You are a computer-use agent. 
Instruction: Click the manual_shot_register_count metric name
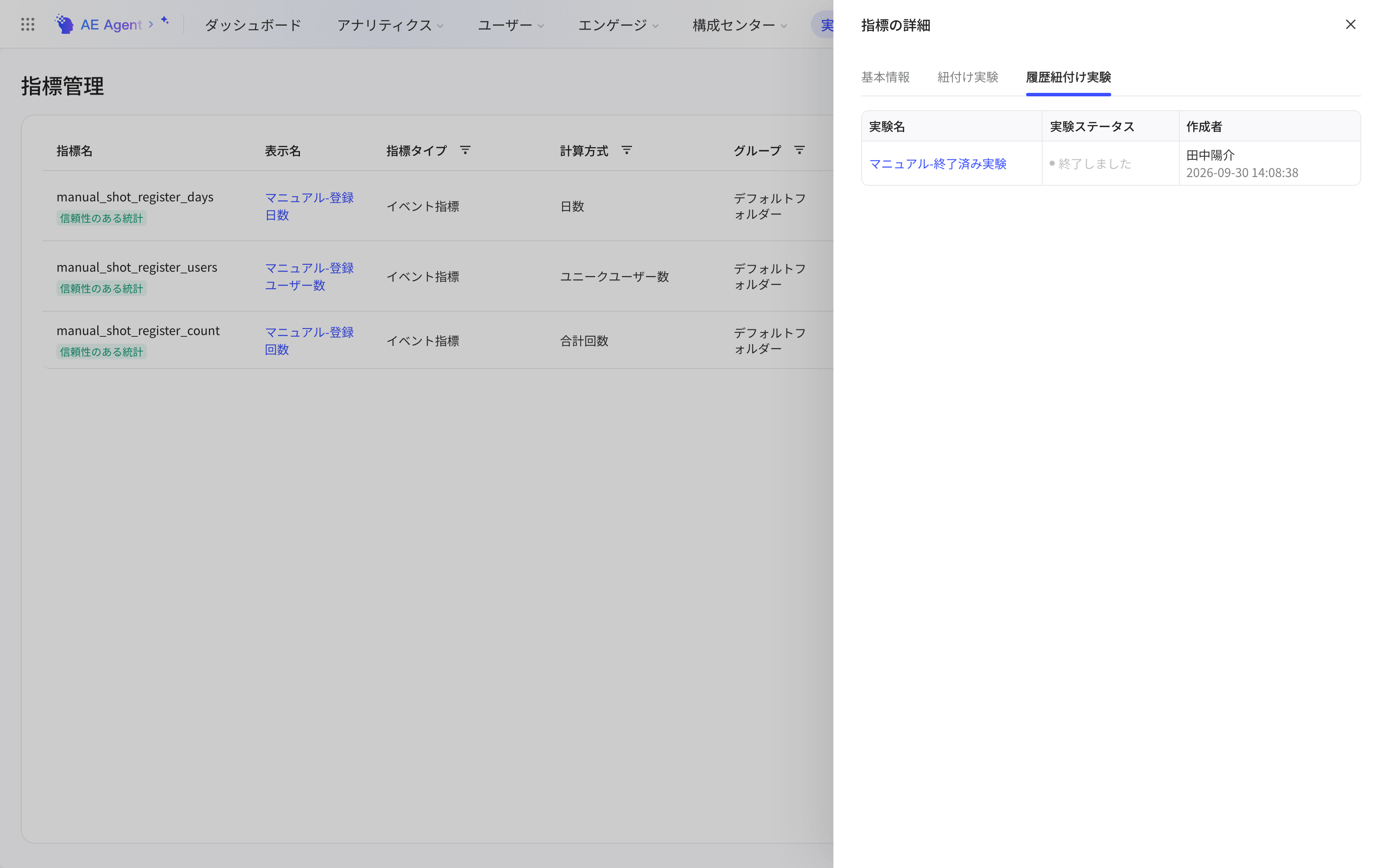coord(138,331)
